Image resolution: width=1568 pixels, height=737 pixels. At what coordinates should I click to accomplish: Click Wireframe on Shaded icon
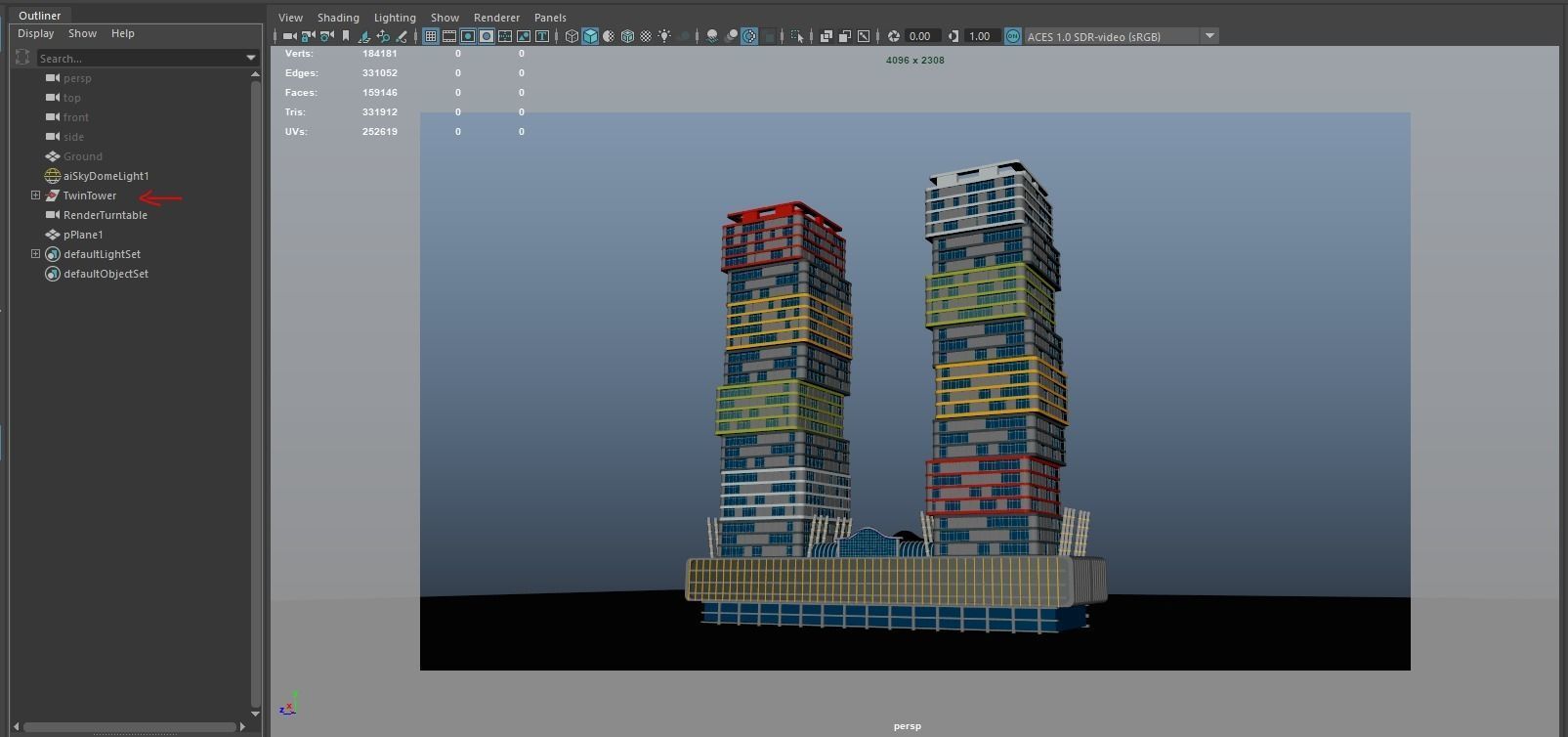coord(627,36)
